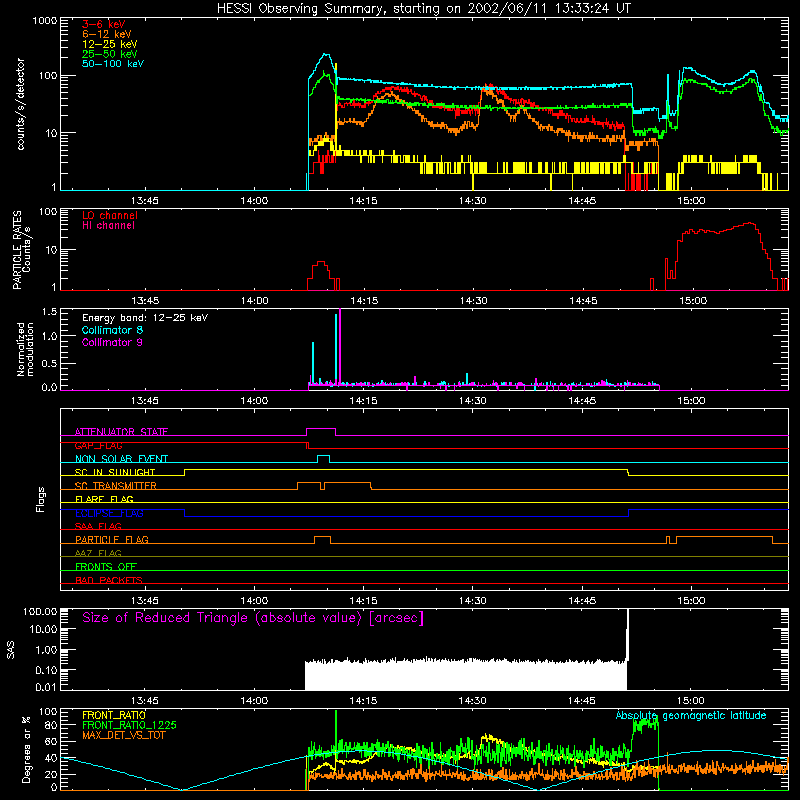Click the "Degrees or %" axis label
This screenshot has width=800, height=800.
click(x=26, y=749)
